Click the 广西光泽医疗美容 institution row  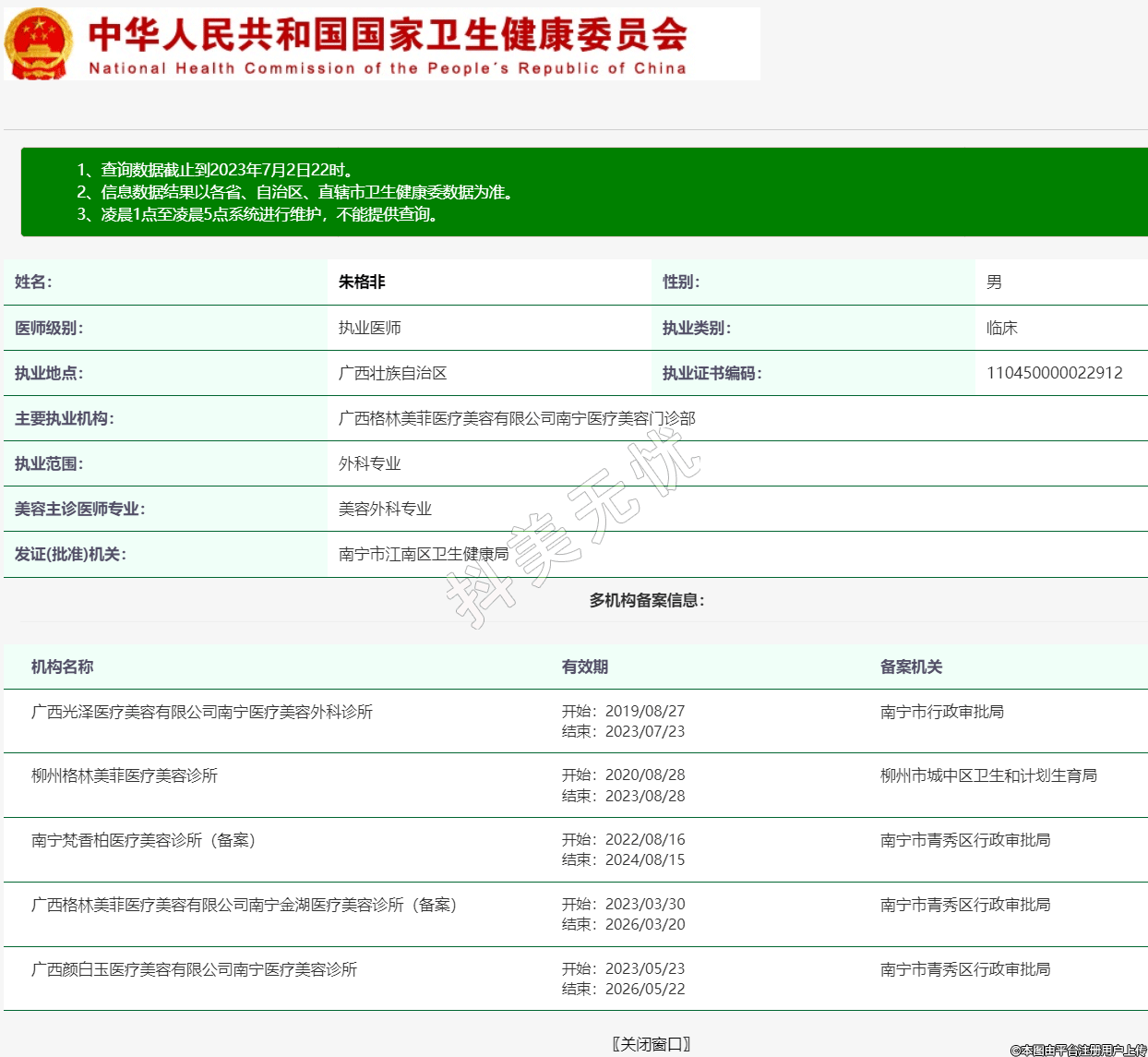pos(202,712)
